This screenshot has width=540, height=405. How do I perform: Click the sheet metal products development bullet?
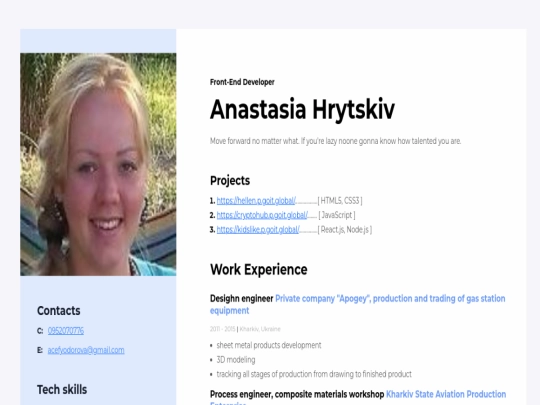coord(269,345)
